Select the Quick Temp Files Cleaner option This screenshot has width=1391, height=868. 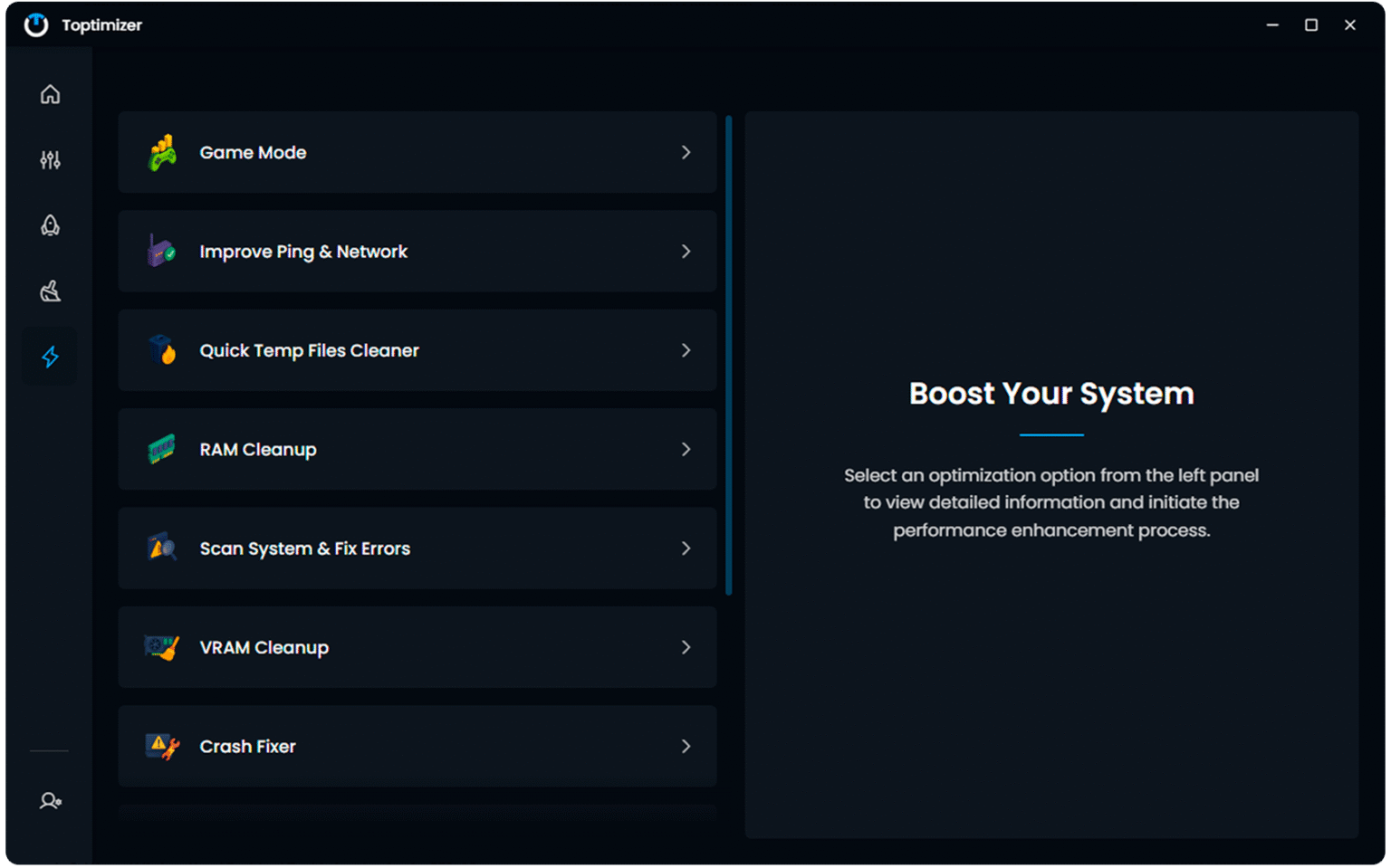309,350
